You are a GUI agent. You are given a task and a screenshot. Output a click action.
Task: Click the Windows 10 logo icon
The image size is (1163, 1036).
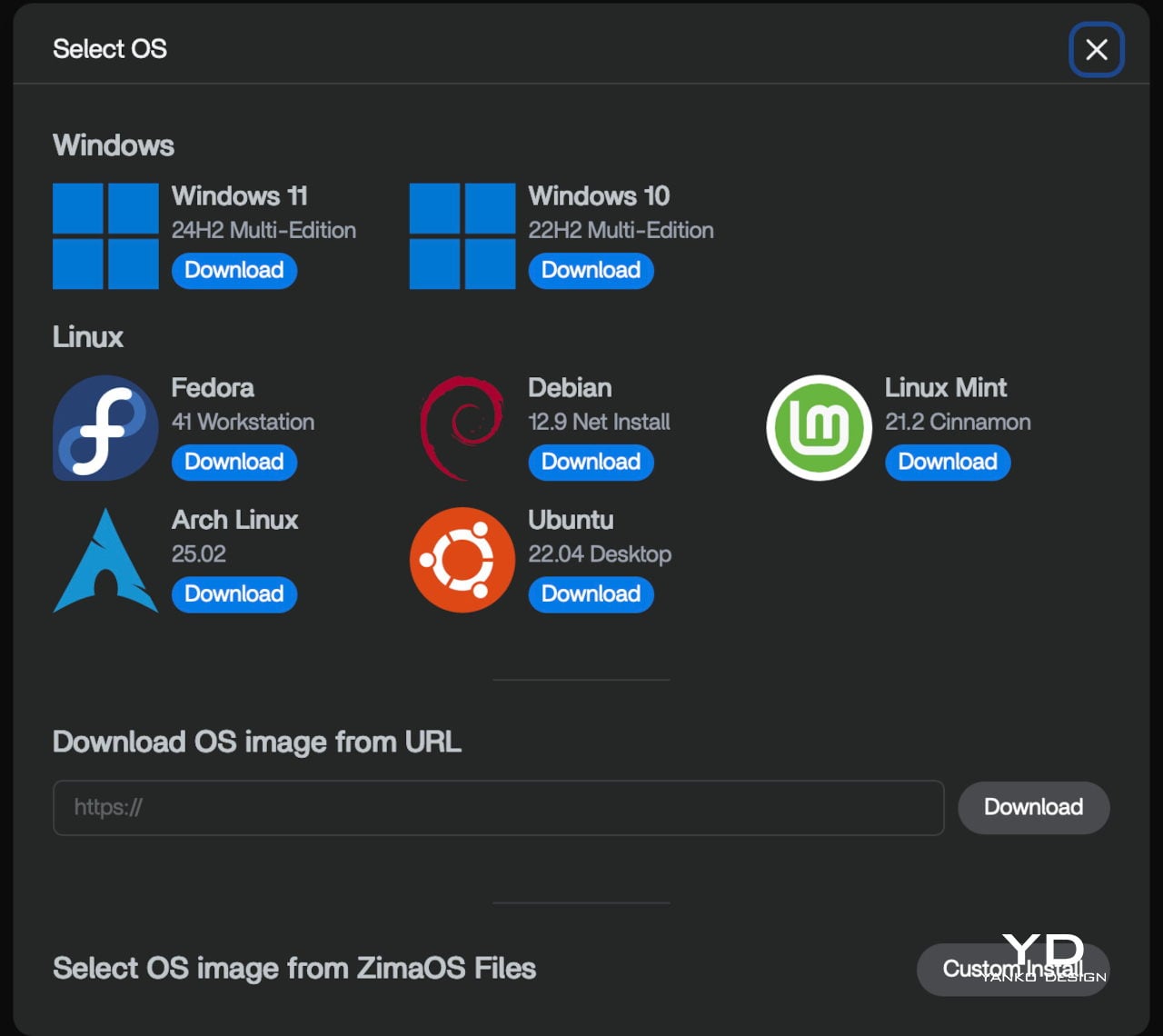pos(462,236)
